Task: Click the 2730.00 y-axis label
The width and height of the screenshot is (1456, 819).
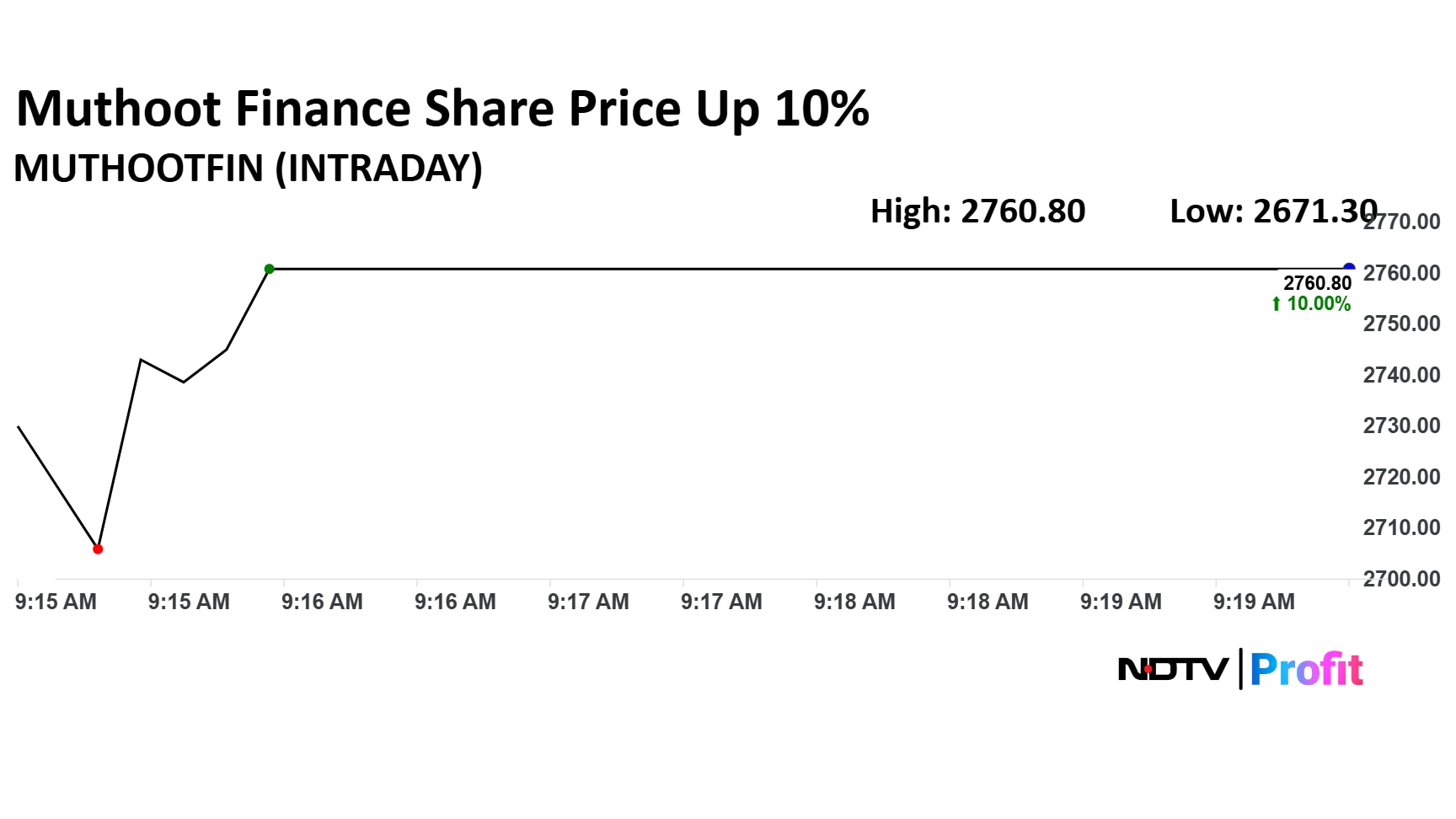Action: [x=1401, y=426]
